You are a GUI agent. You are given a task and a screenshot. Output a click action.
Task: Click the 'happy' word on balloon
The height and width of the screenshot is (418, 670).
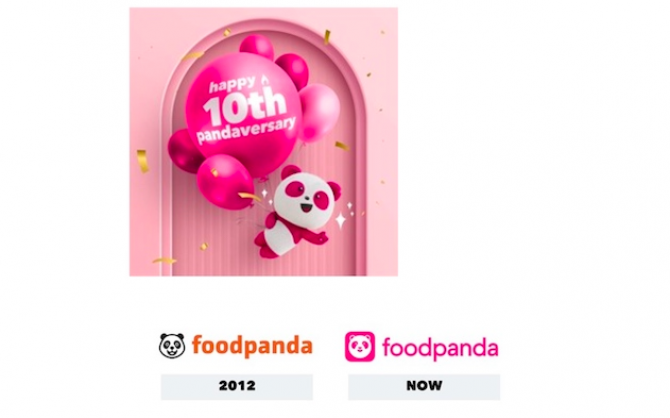click(233, 84)
